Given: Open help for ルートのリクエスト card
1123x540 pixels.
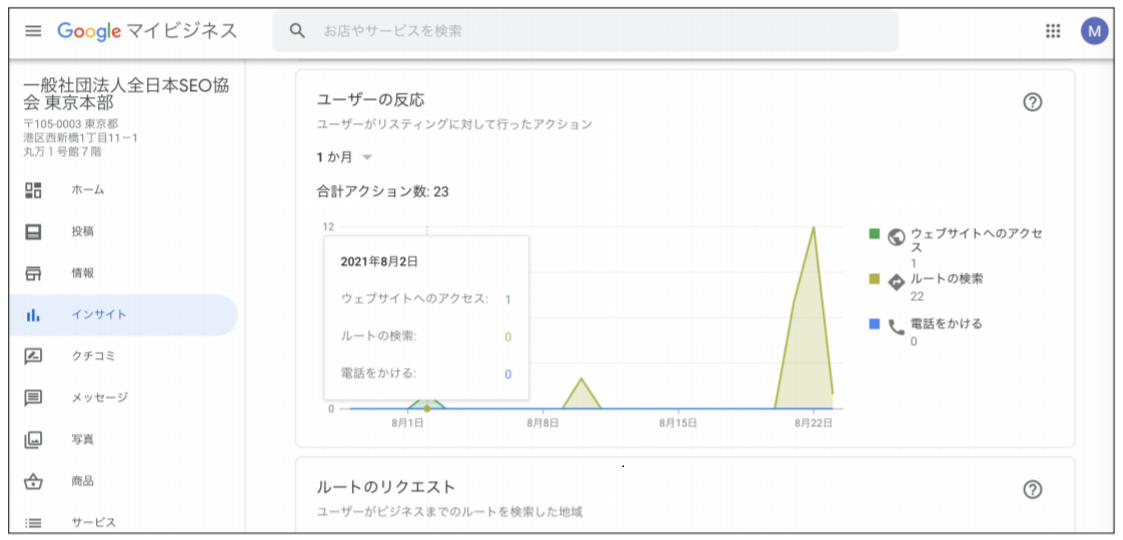Looking at the screenshot, I should pos(1032,489).
